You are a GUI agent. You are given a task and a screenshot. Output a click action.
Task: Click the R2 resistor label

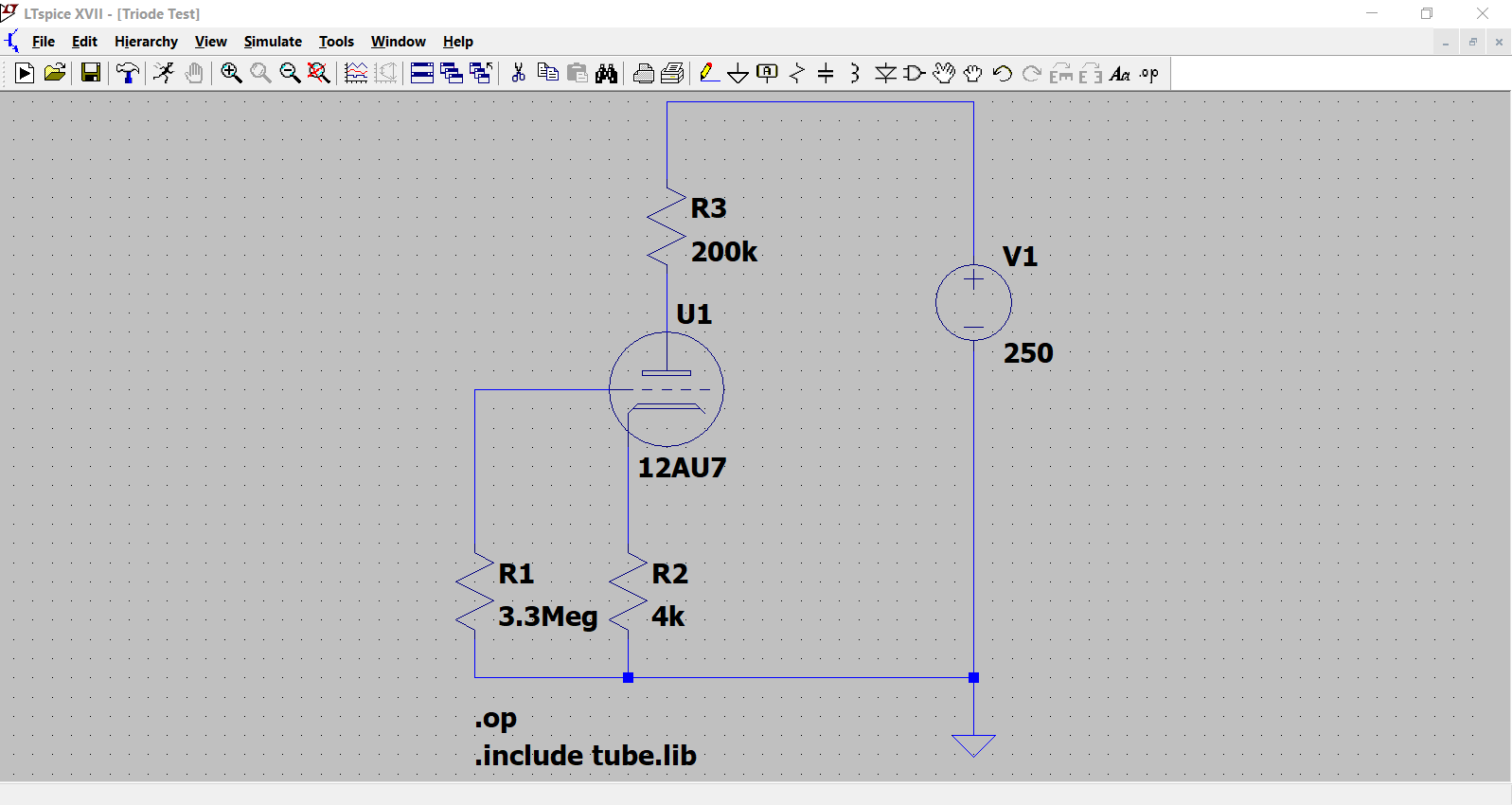(669, 573)
